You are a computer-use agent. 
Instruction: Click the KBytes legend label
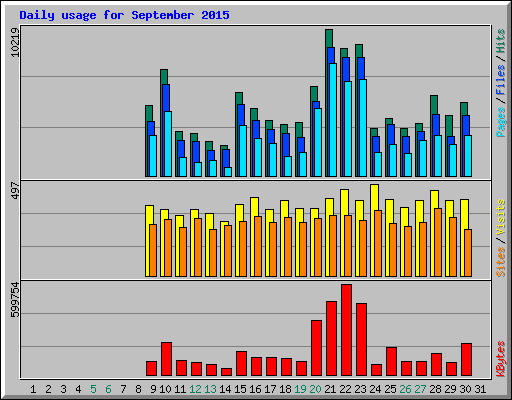point(500,359)
